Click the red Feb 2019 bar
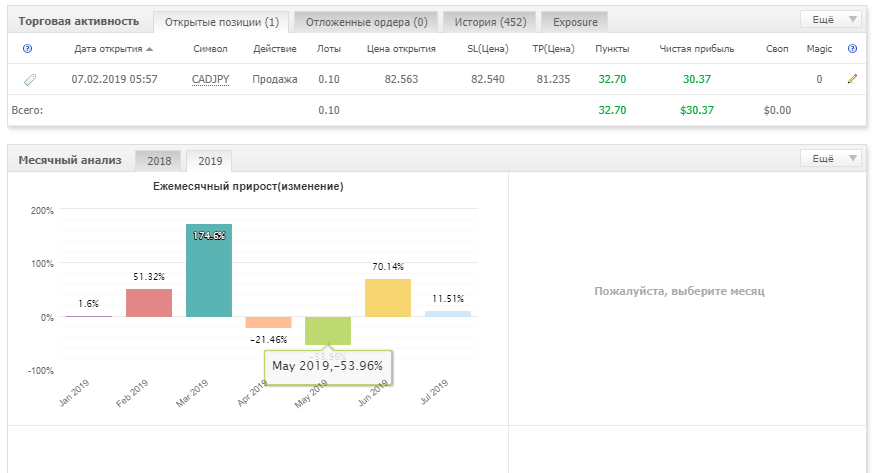 (x=149, y=303)
